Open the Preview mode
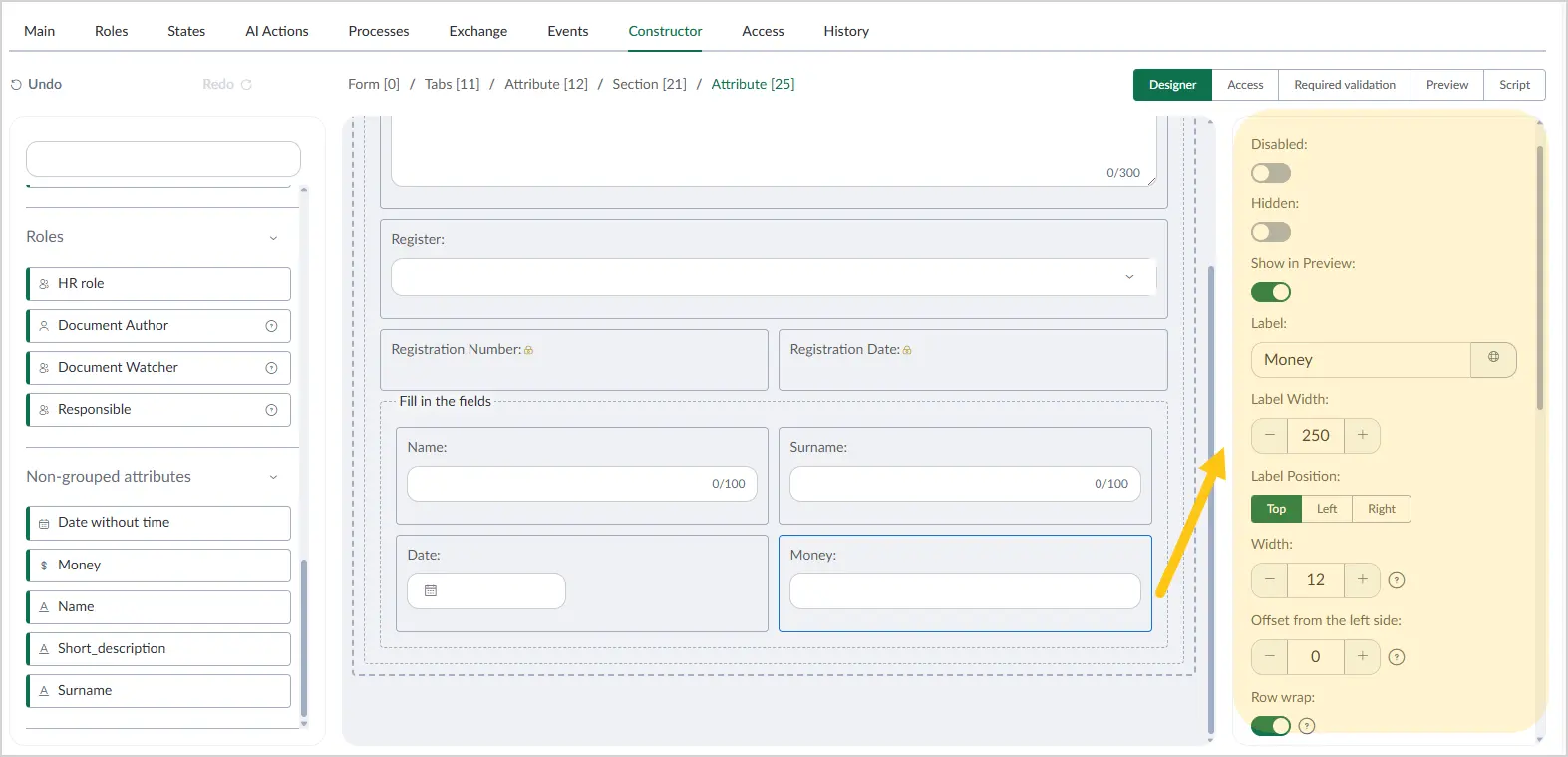1568x757 pixels. click(1447, 85)
